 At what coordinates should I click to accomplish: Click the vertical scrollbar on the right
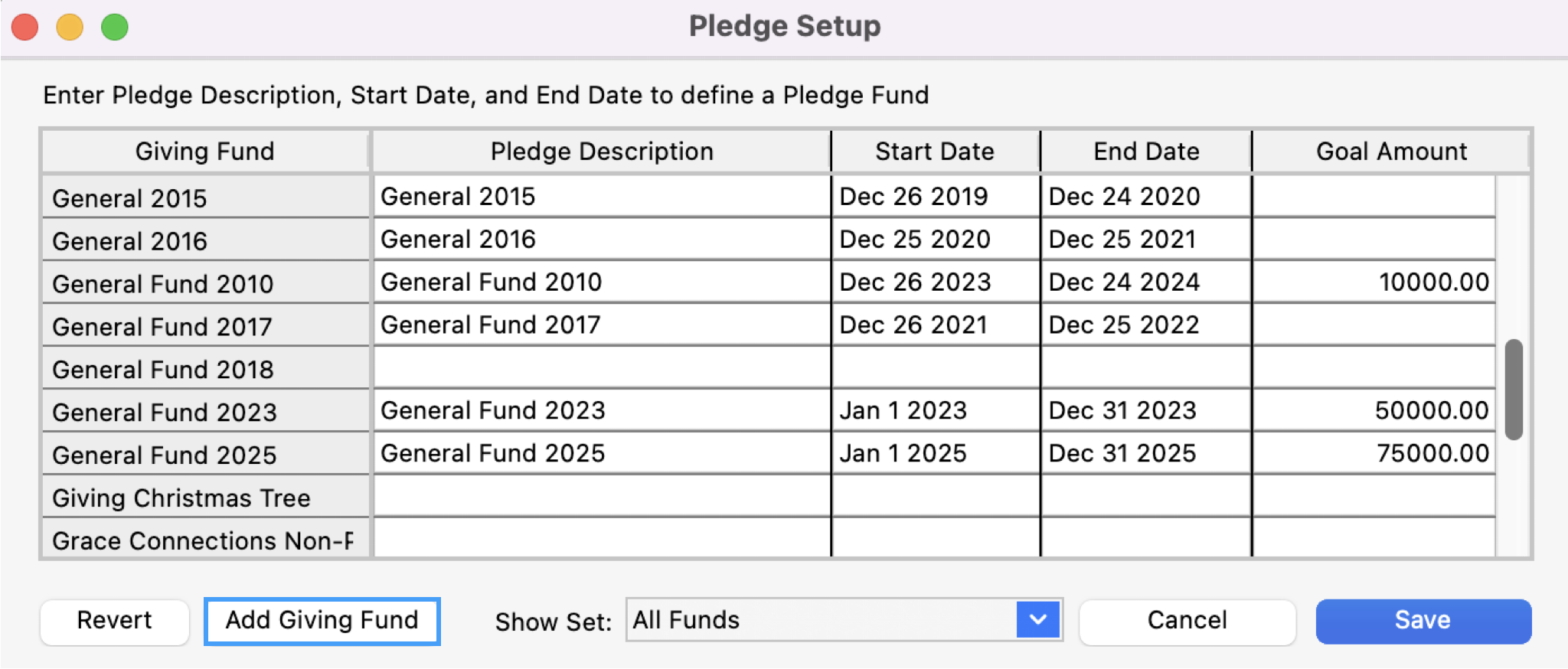[1514, 390]
